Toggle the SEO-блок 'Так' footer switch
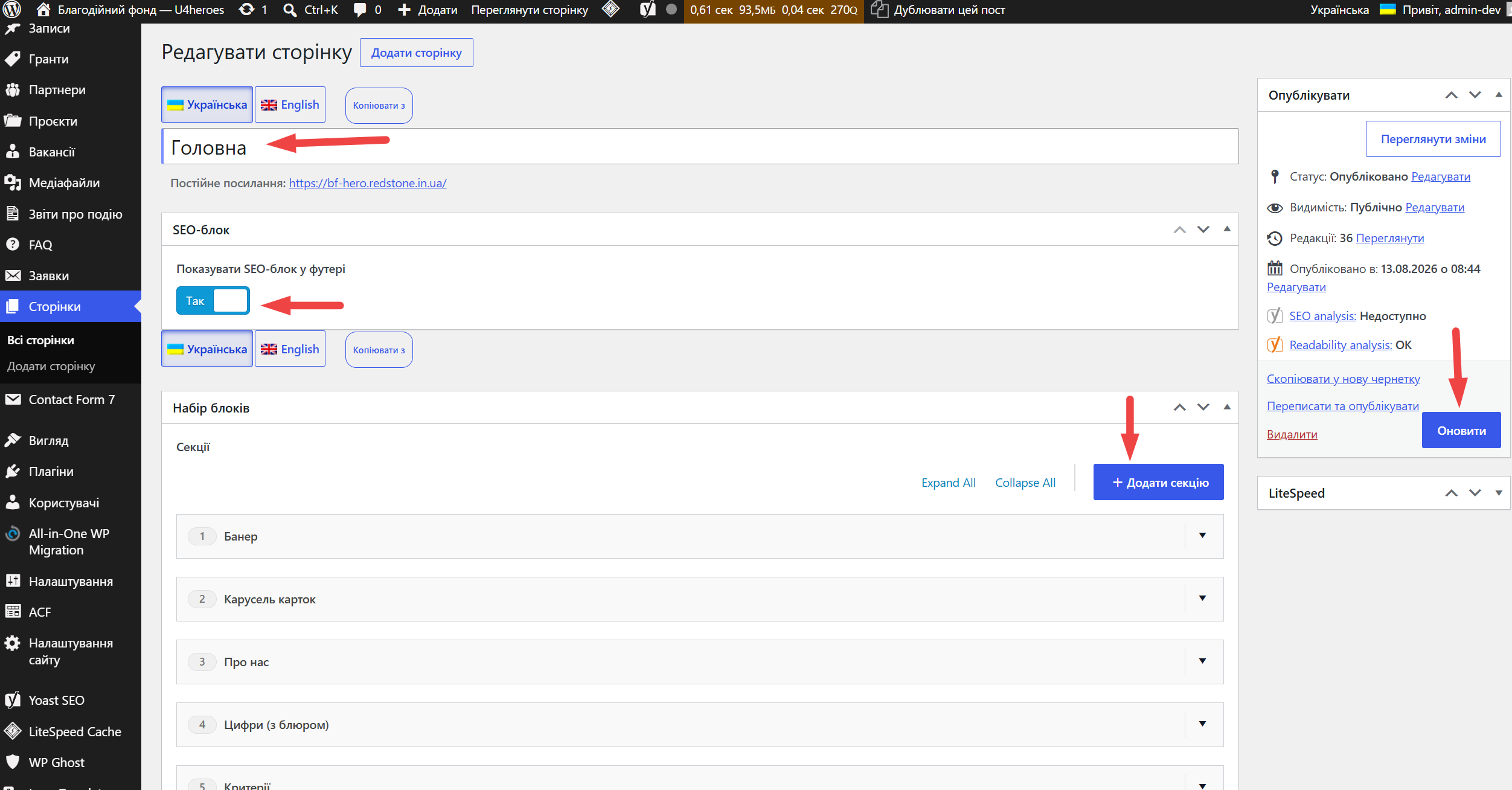The width and height of the screenshot is (1512, 790). pyautogui.click(x=213, y=301)
